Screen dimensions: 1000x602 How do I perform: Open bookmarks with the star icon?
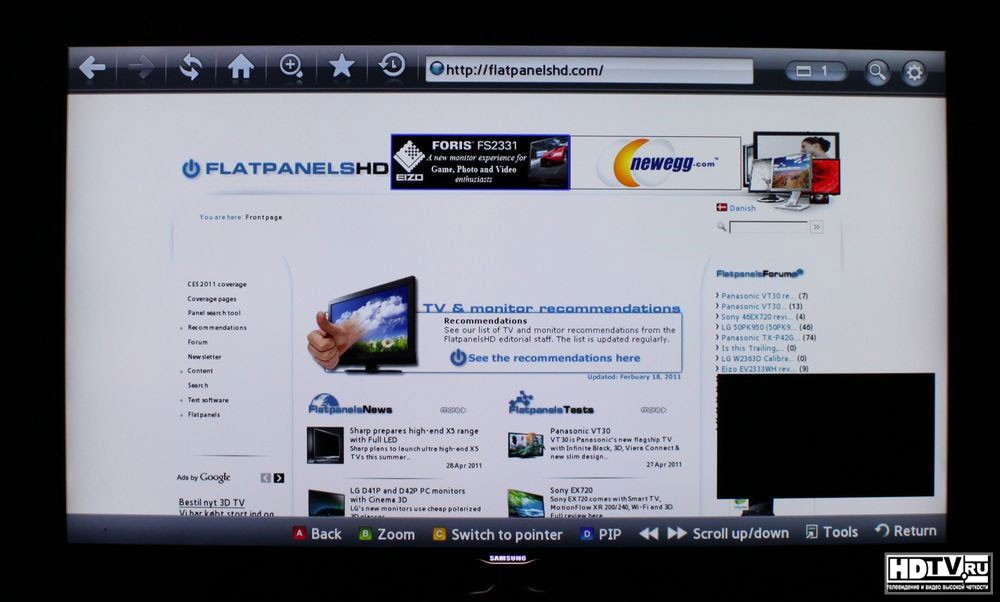(x=341, y=66)
